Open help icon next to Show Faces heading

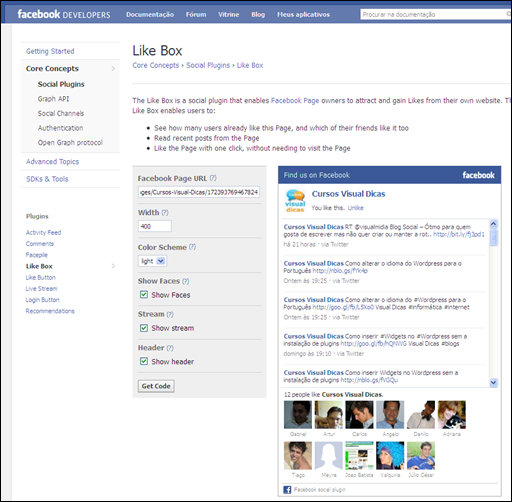[186, 281]
